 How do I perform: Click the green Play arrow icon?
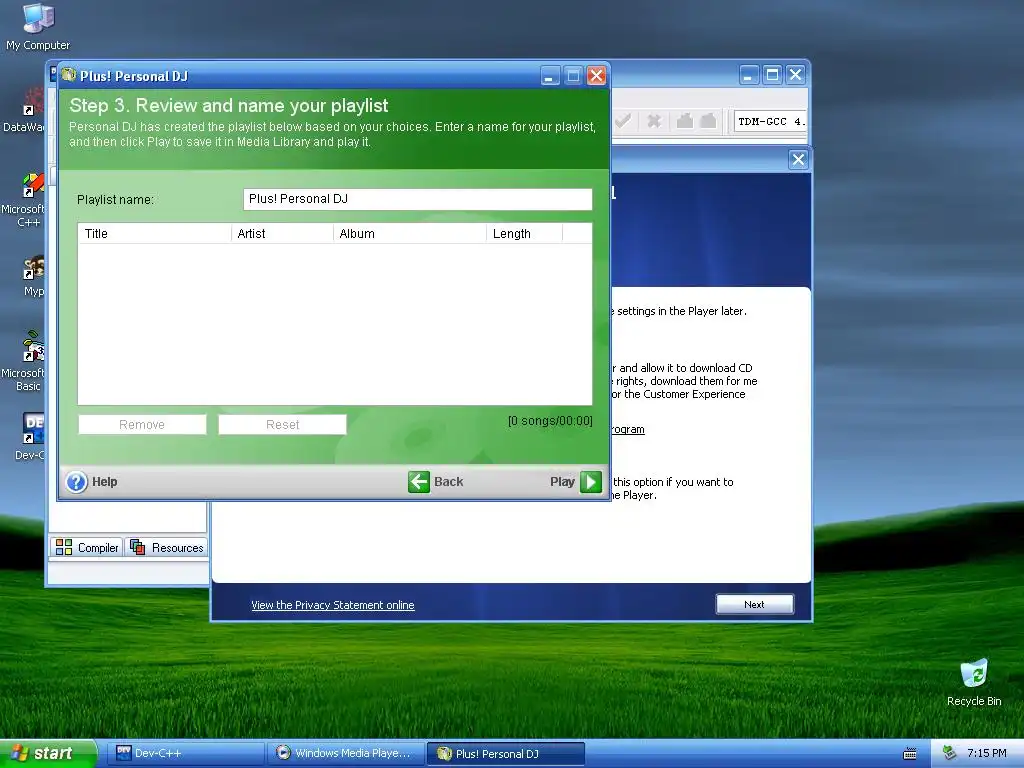point(590,482)
